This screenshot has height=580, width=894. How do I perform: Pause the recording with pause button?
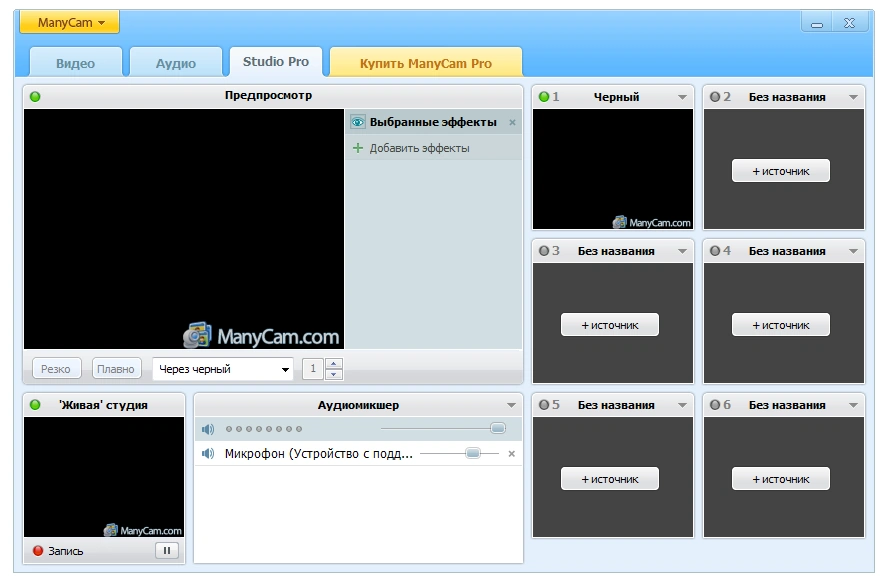click(166, 550)
